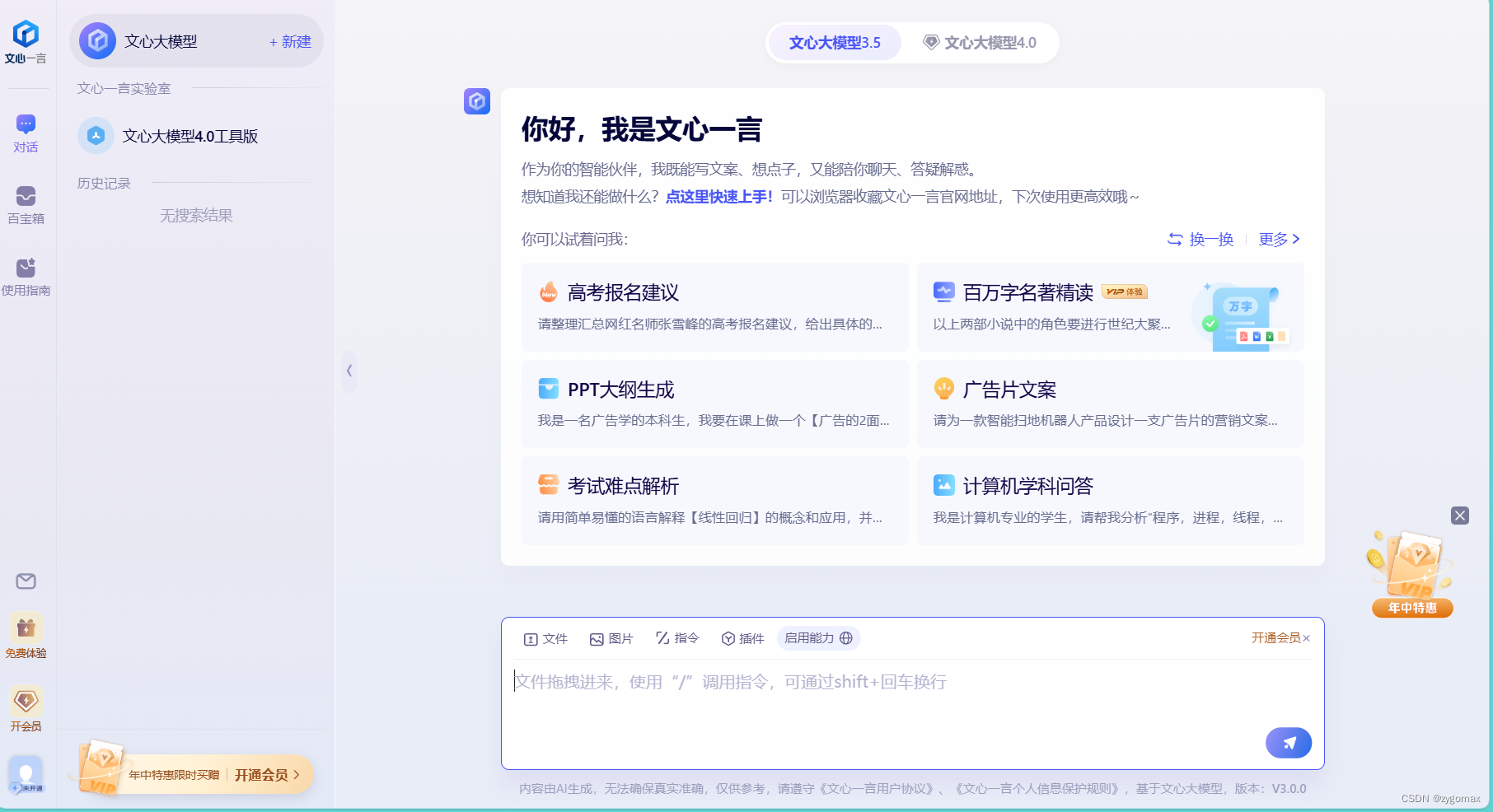Screen dimensions: 1493x812
Task: Choose the 计算机学科问答 prompt card
Action: pos(1110,501)
